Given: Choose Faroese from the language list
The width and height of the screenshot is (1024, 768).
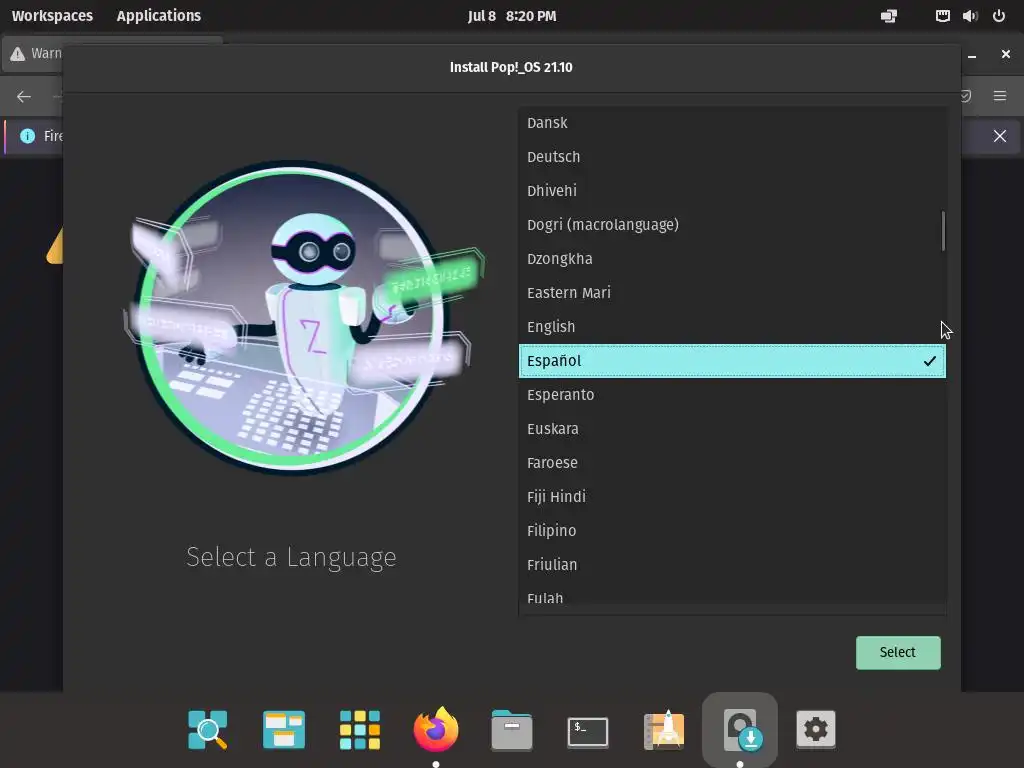Looking at the screenshot, I should [x=732, y=462].
